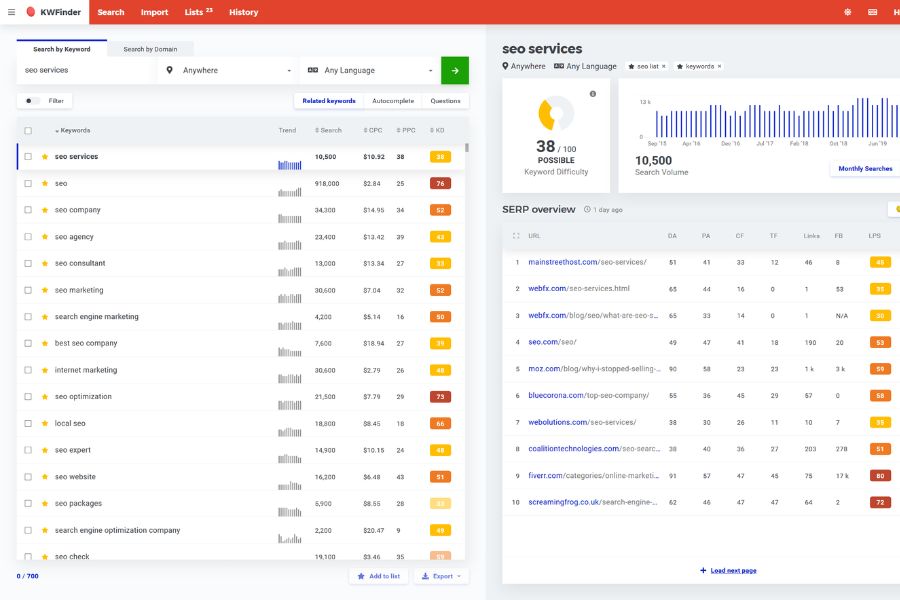900x600 pixels.
Task: Switch to the Search by Domain tab
Action: coord(152,48)
